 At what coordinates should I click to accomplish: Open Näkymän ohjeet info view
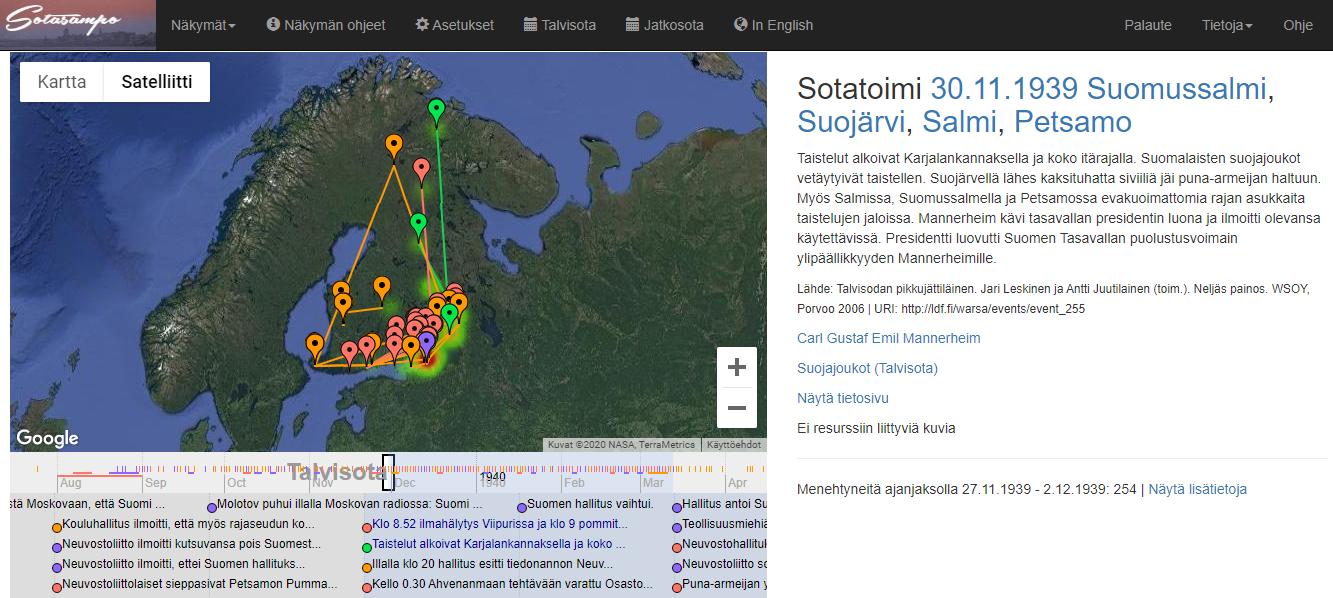pyautogui.click(x=325, y=25)
